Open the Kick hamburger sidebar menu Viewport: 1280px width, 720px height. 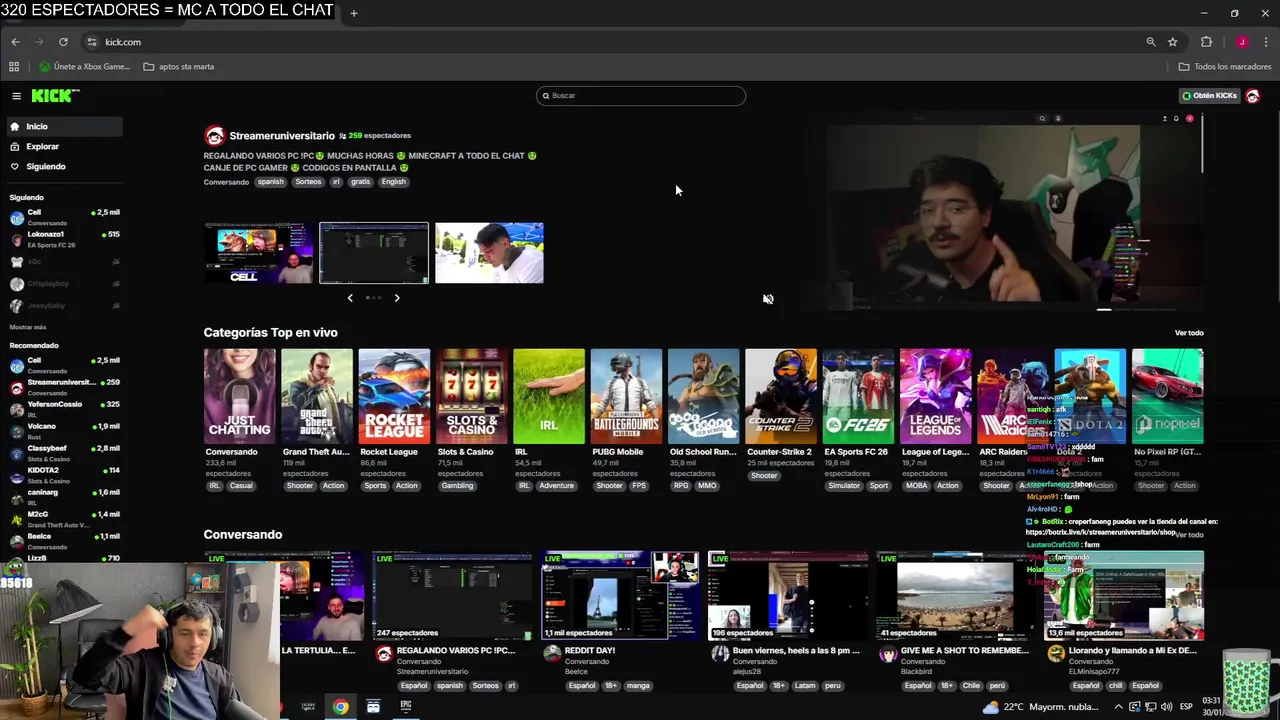tap(16, 96)
